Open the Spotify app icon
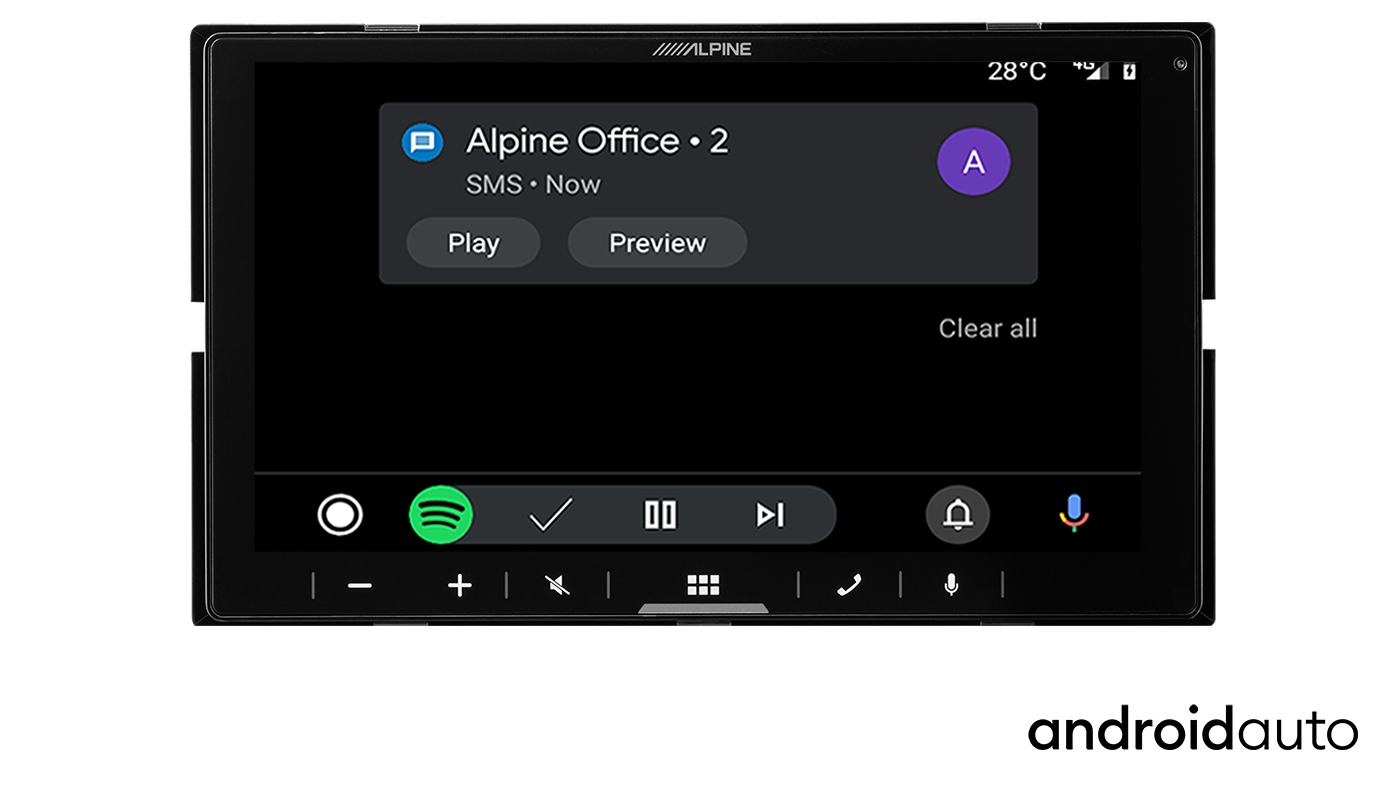The height and width of the screenshot is (810, 1400). point(441,515)
